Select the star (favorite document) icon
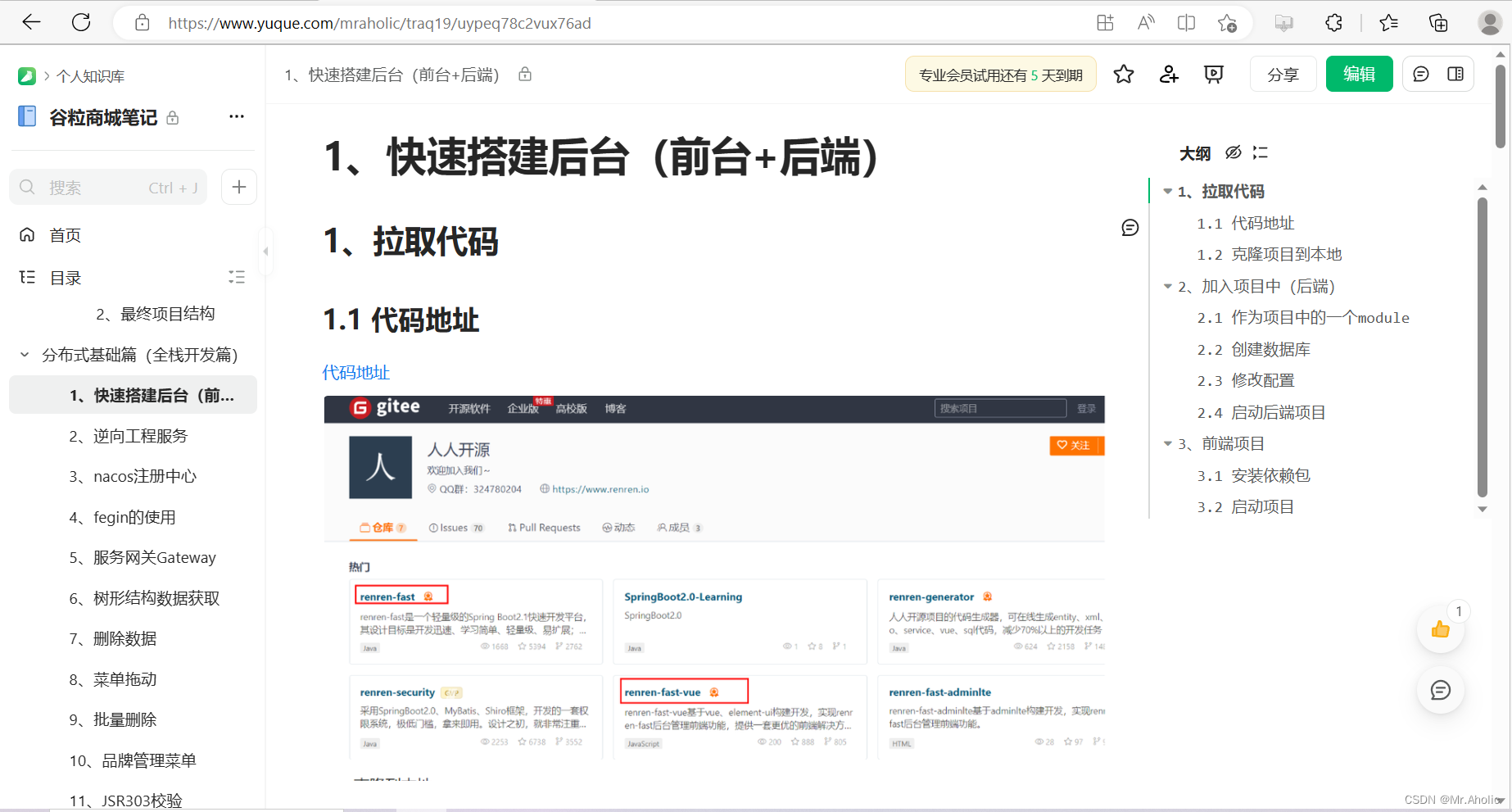Viewport: 1512px width, 812px height. click(x=1123, y=74)
